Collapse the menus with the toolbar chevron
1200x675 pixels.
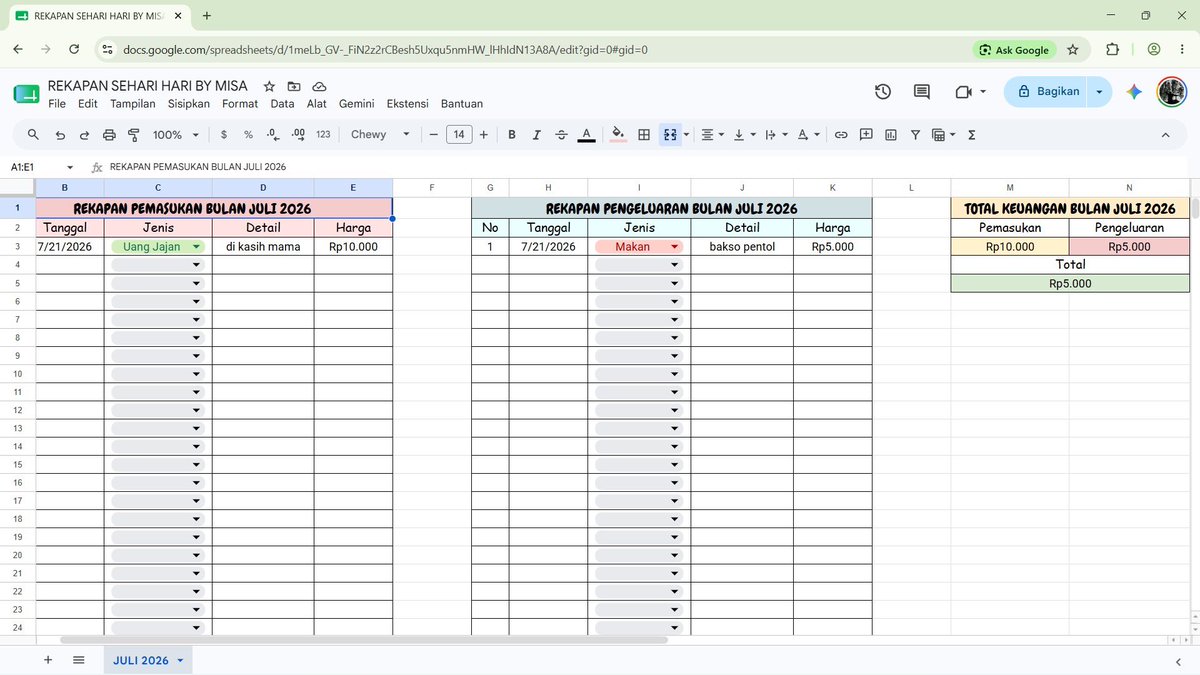coord(1165,135)
